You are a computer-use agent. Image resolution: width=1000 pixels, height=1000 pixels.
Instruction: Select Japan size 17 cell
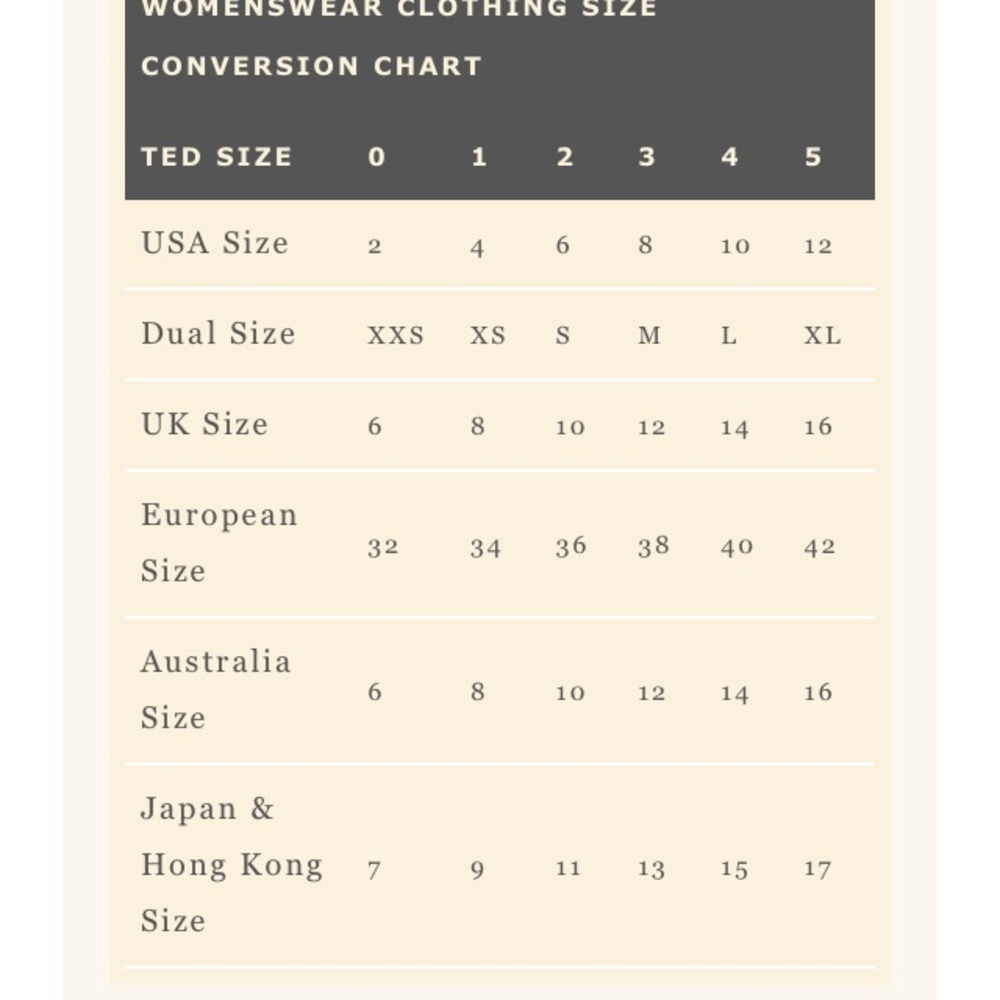(x=817, y=869)
